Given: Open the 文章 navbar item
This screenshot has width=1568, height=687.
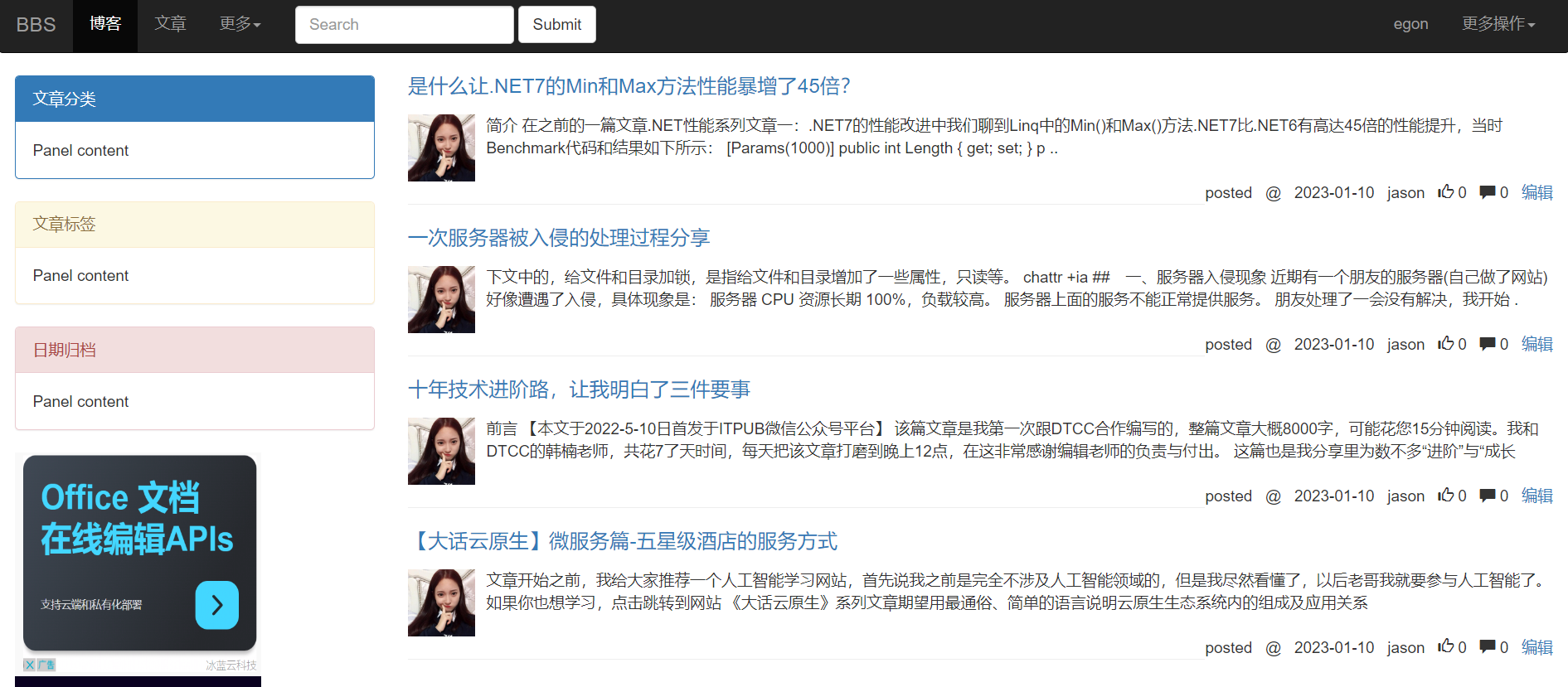Looking at the screenshot, I should point(170,24).
